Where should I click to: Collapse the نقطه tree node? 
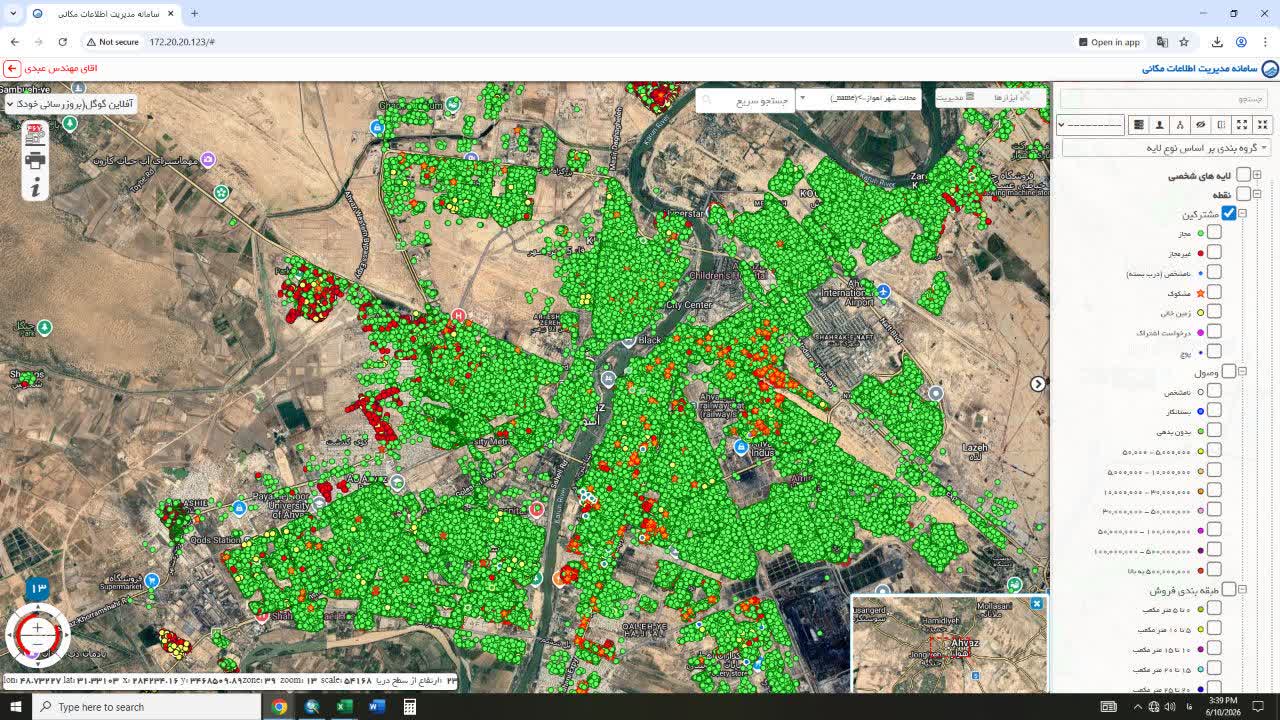1257,194
